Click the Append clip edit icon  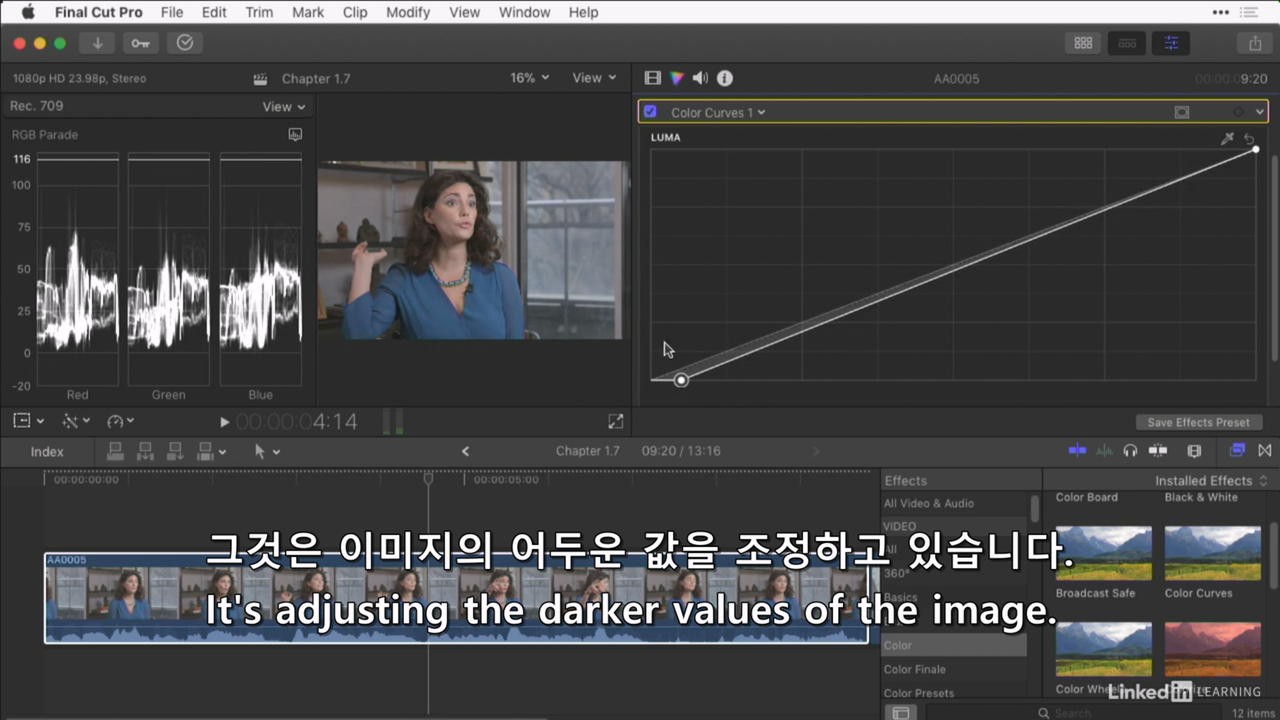pyautogui.click(x=175, y=451)
